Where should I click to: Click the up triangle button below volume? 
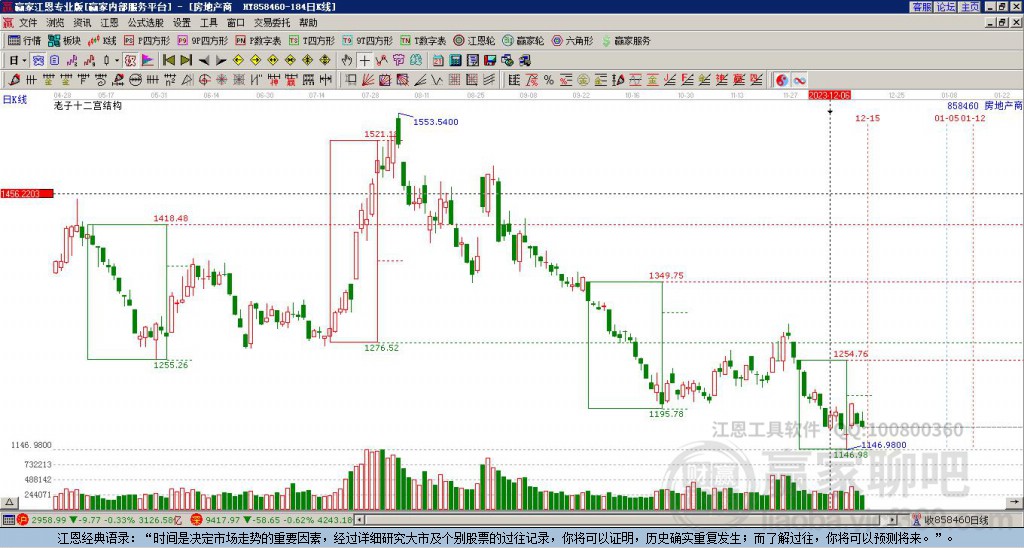[9, 502]
